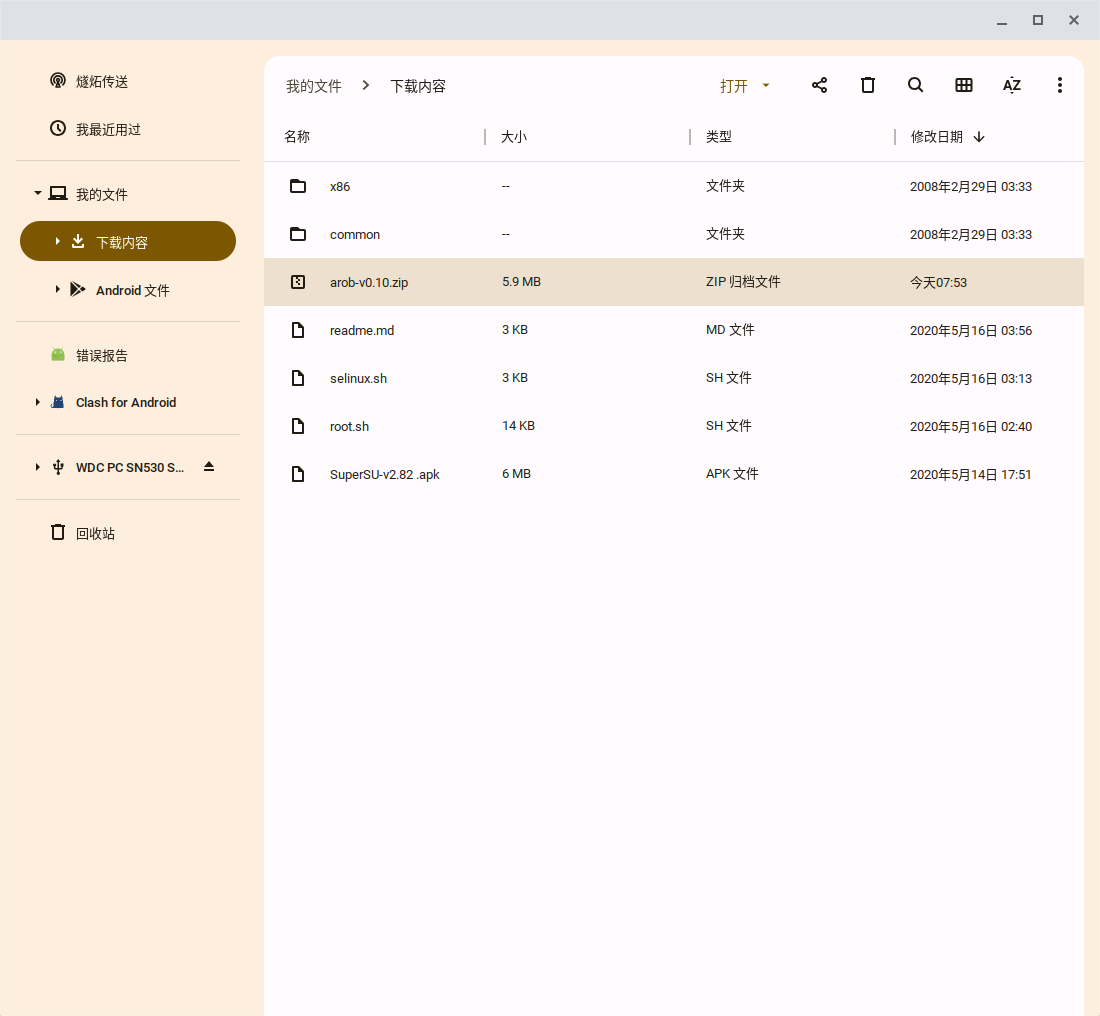Go to 回收站 trash folder
The width and height of the screenshot is (1100, 1016).
click(x=95, y=533)
